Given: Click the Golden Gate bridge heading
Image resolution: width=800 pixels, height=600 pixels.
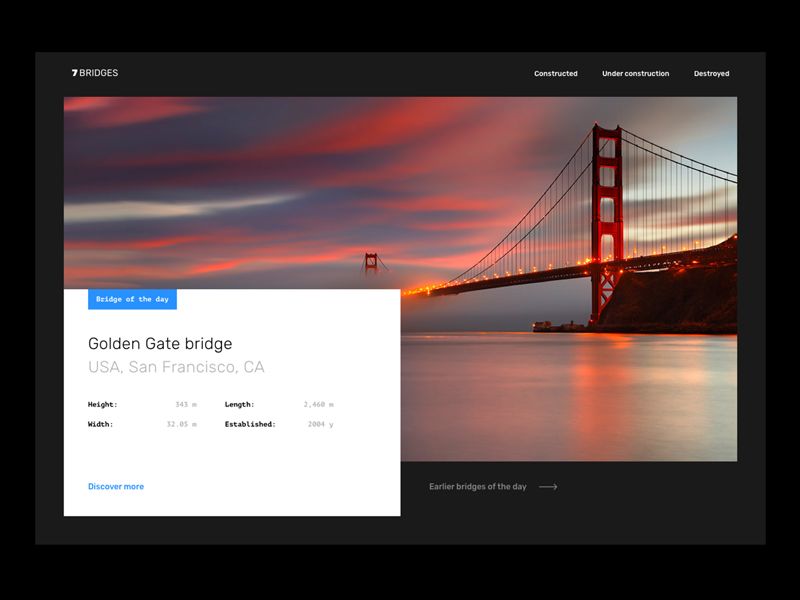Looking at the screenshot, I should coord(160,344).
